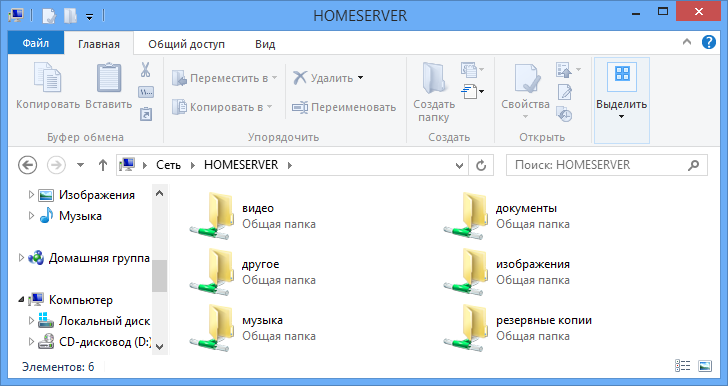Click the Up one level arrow
The height and width of the screenshot is (386, 728).
(103, 165)
